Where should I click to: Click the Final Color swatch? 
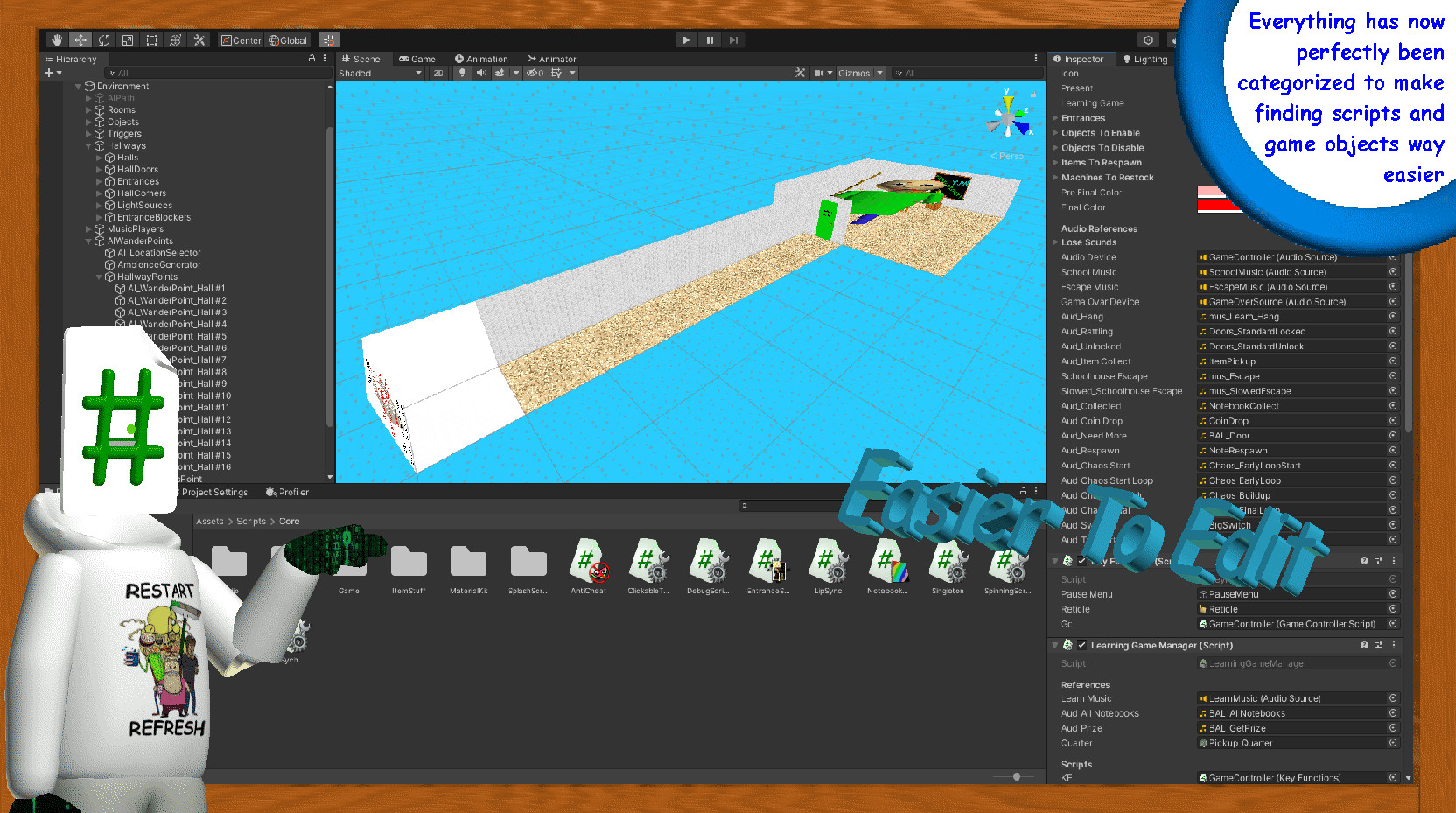pos(1219,207)
